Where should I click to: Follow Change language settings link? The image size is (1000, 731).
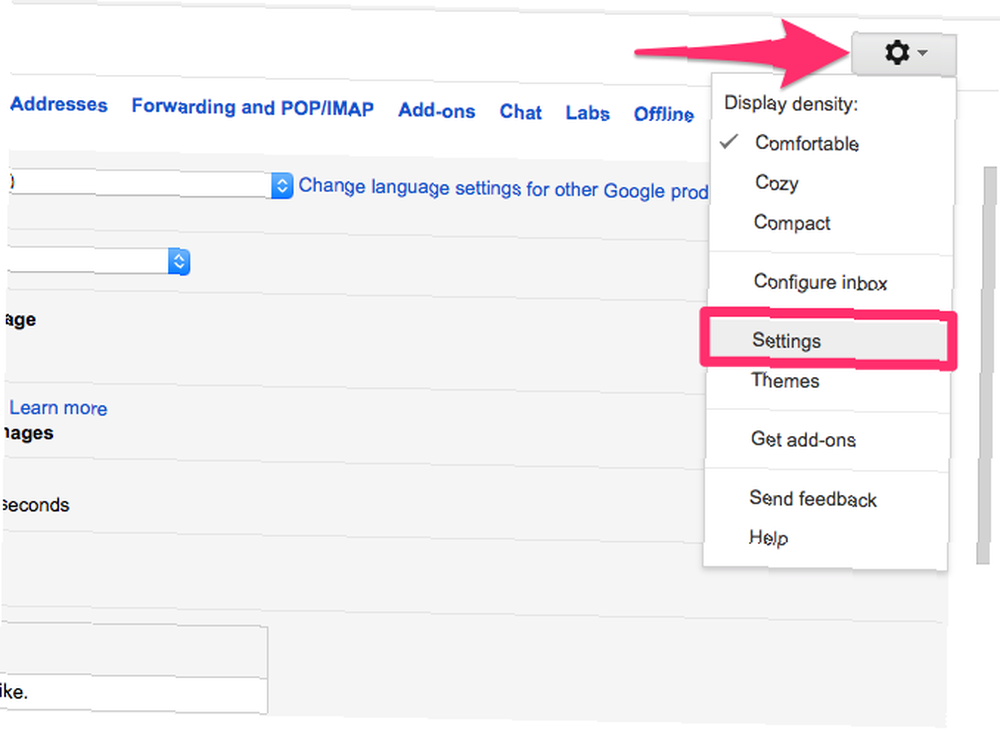point(503,189)
